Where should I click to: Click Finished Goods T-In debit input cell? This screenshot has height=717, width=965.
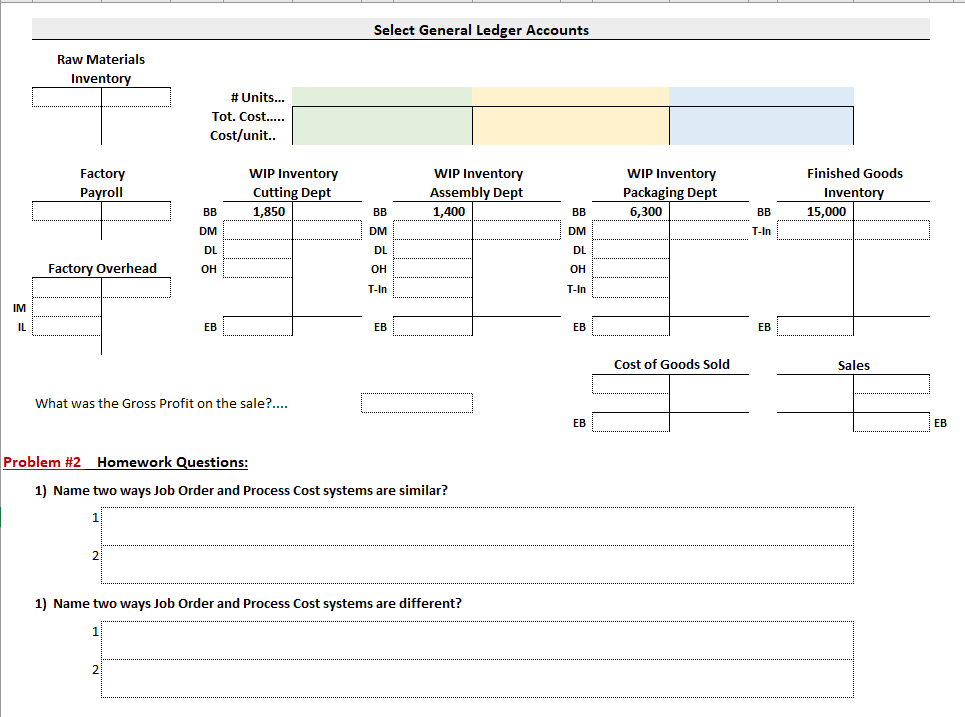point(815,231)
